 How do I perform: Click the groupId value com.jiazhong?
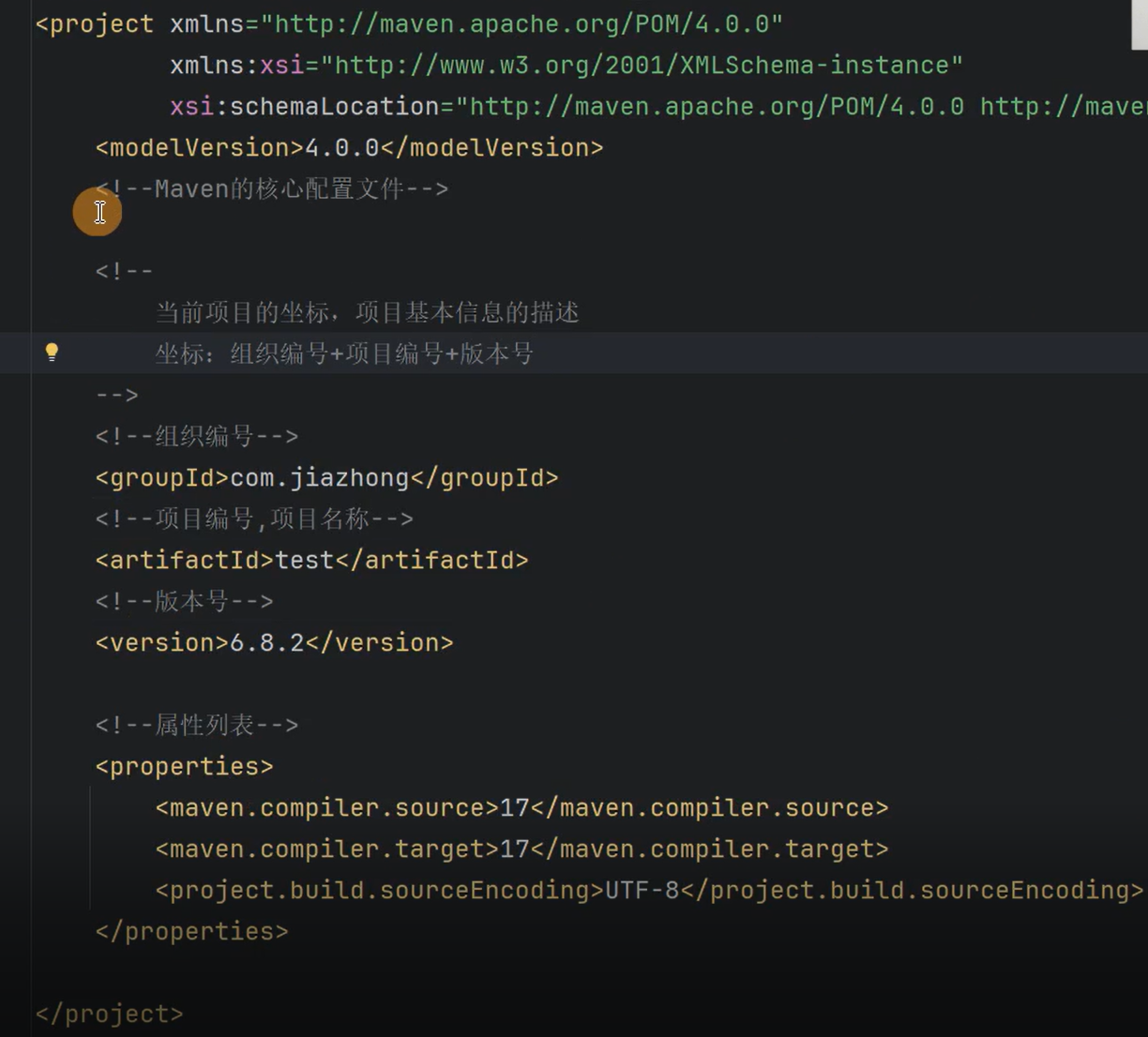pyautogui.click(x=320, y=477)
